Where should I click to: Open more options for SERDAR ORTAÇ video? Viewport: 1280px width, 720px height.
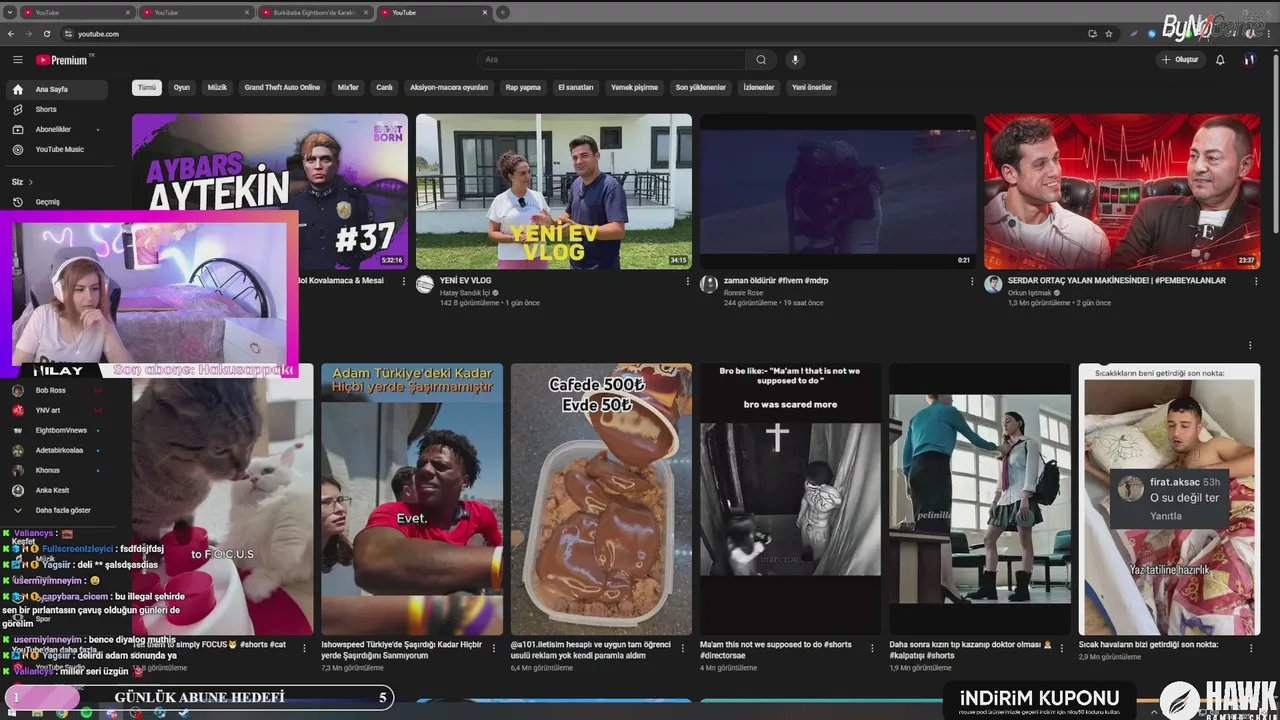(x=1256, y=282)
